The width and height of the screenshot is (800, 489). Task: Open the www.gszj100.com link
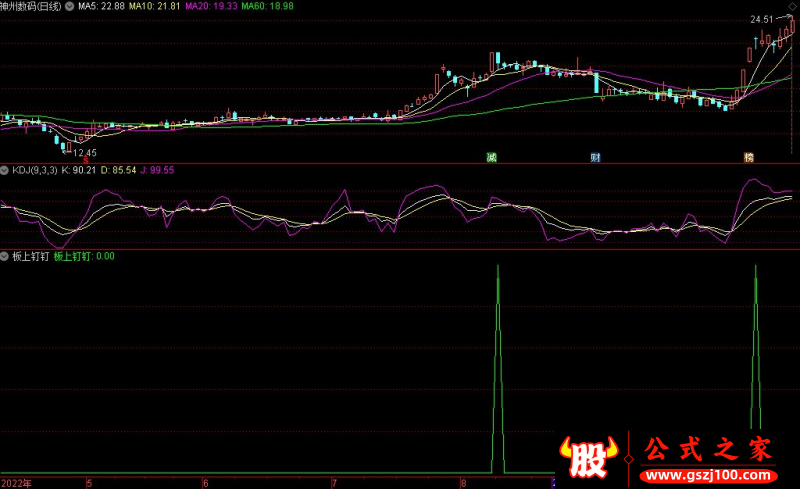click(707, 472)
